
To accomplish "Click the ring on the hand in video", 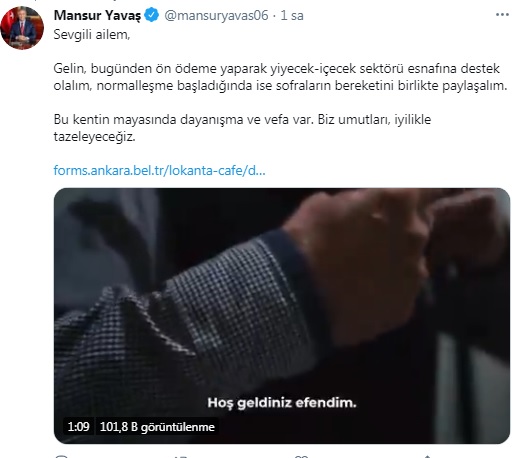I will [378, 216].
